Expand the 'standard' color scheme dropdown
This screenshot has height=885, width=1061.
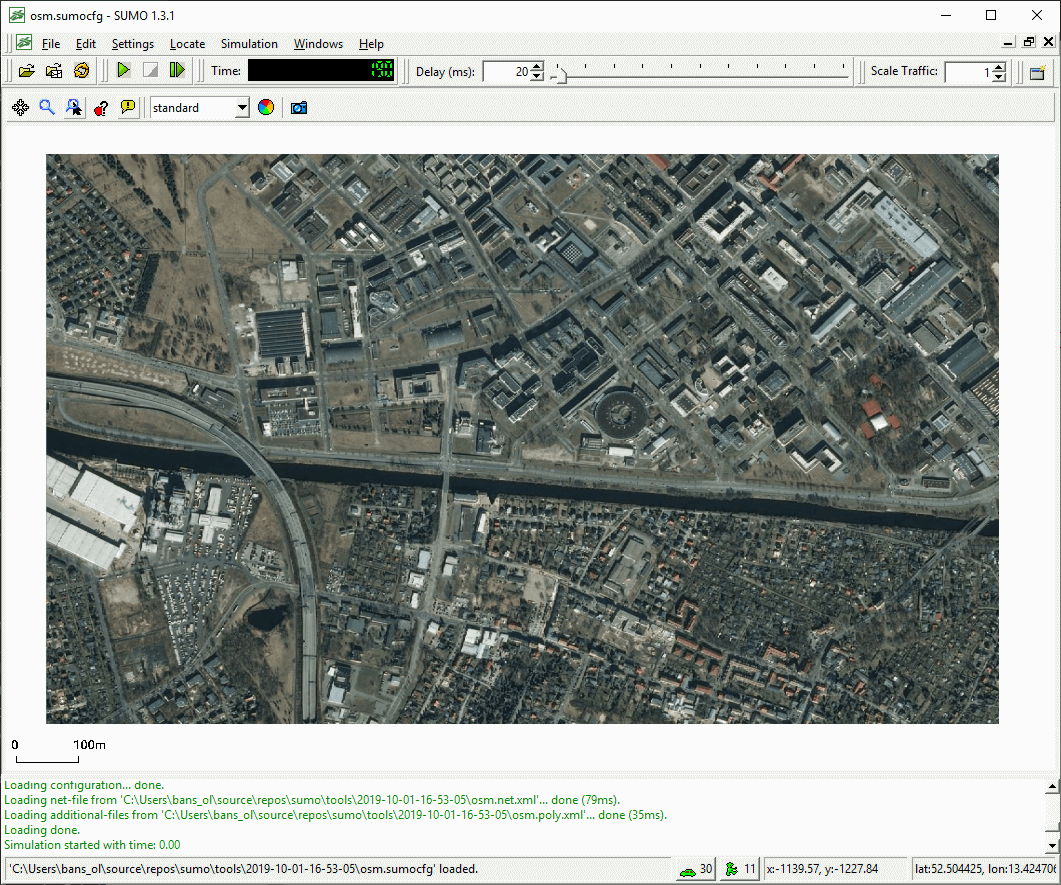coord(242,108)
